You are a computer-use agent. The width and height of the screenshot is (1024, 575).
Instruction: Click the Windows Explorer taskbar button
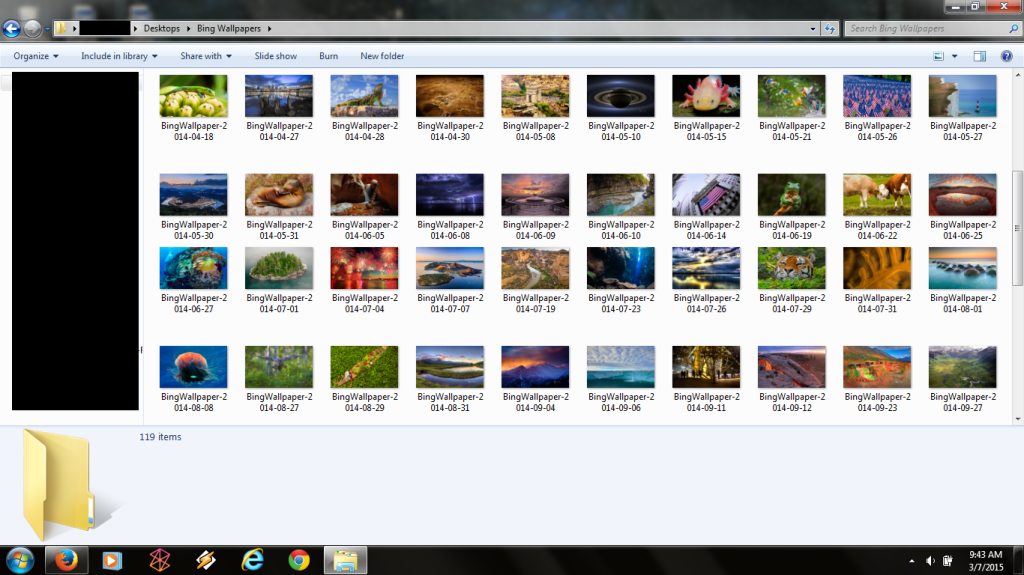(345, 561)
